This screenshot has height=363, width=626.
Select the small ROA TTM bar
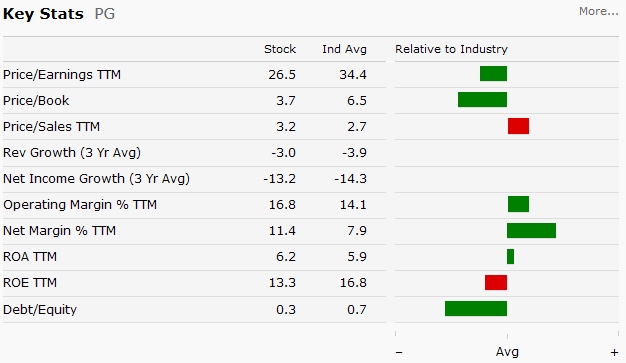click(x=510, y=256)
